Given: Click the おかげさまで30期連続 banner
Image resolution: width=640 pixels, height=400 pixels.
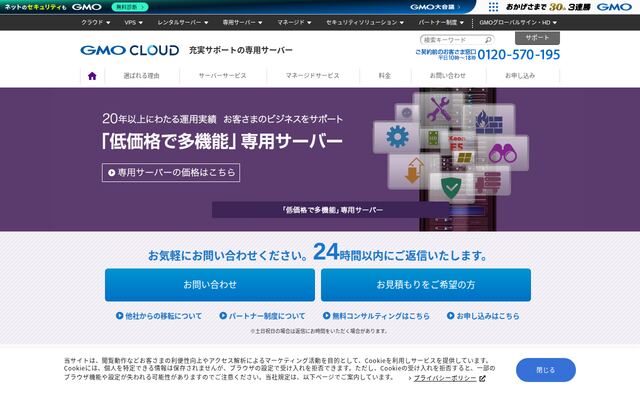Looking at the screenshot, I should (x=548, y=7).
